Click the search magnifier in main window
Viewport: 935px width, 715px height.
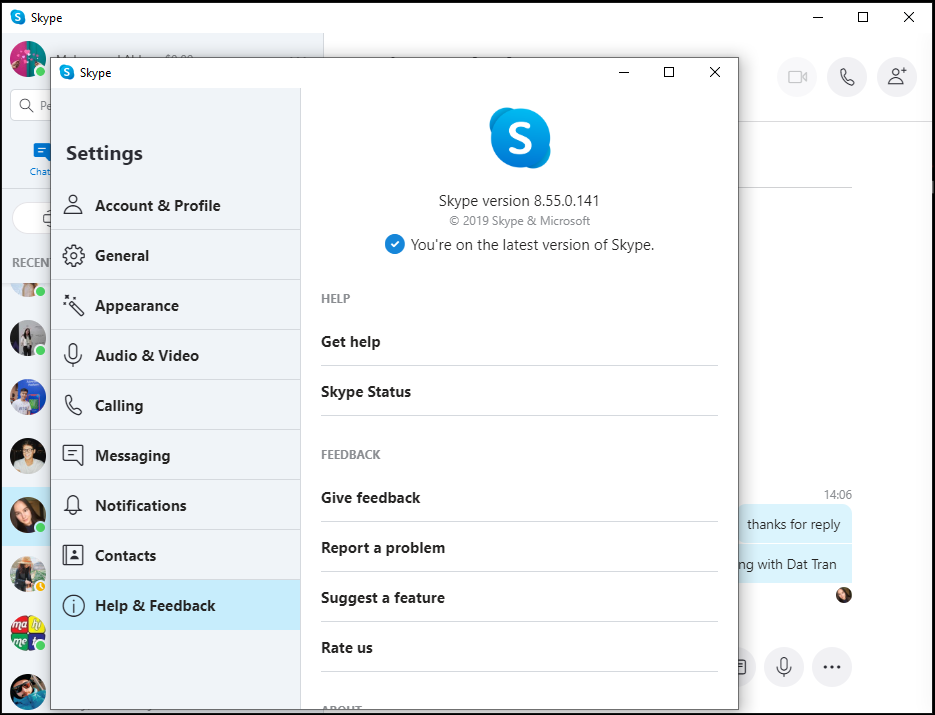pos(26,106)
